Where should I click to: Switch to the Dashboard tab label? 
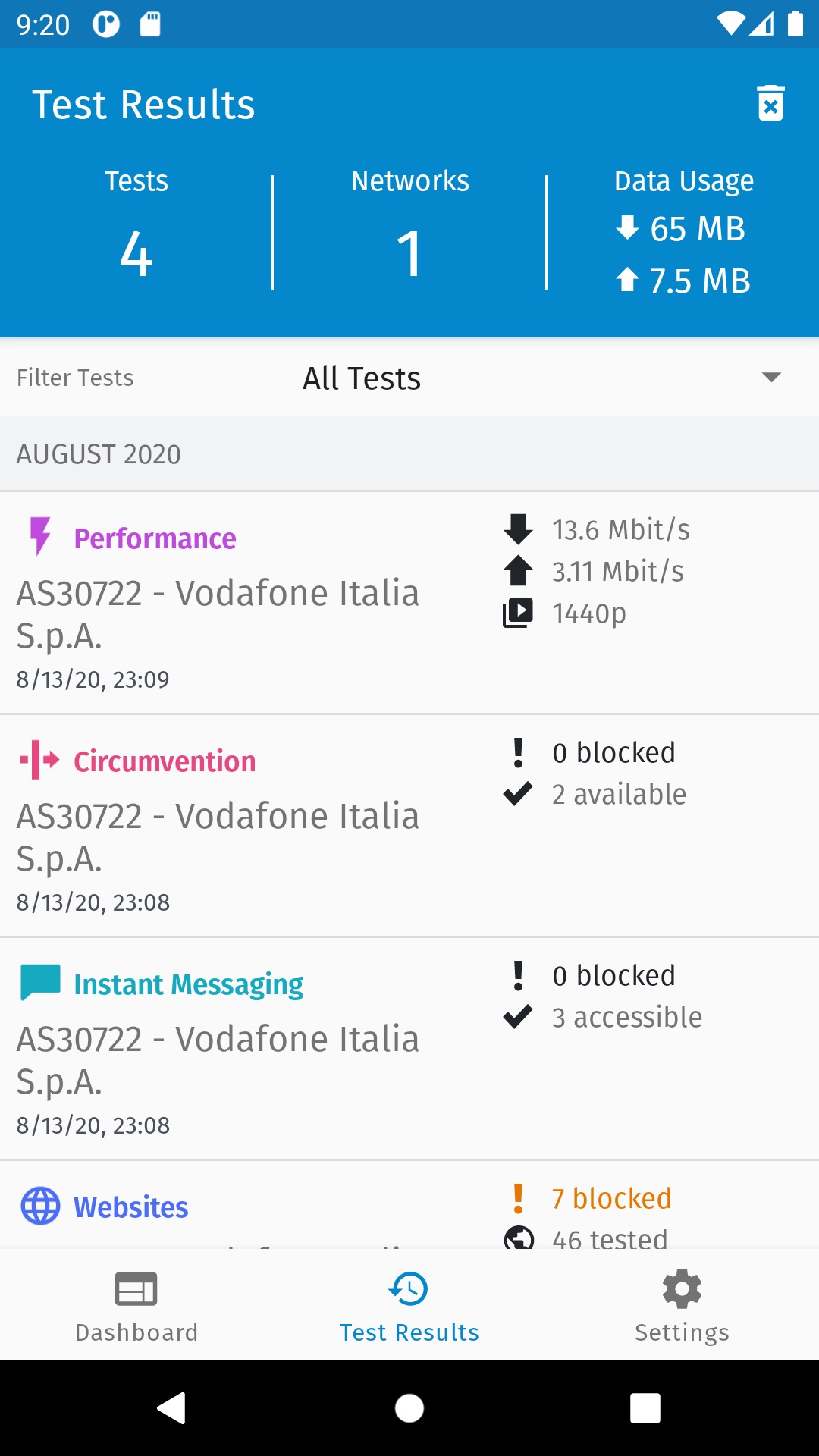(136, 1332)
